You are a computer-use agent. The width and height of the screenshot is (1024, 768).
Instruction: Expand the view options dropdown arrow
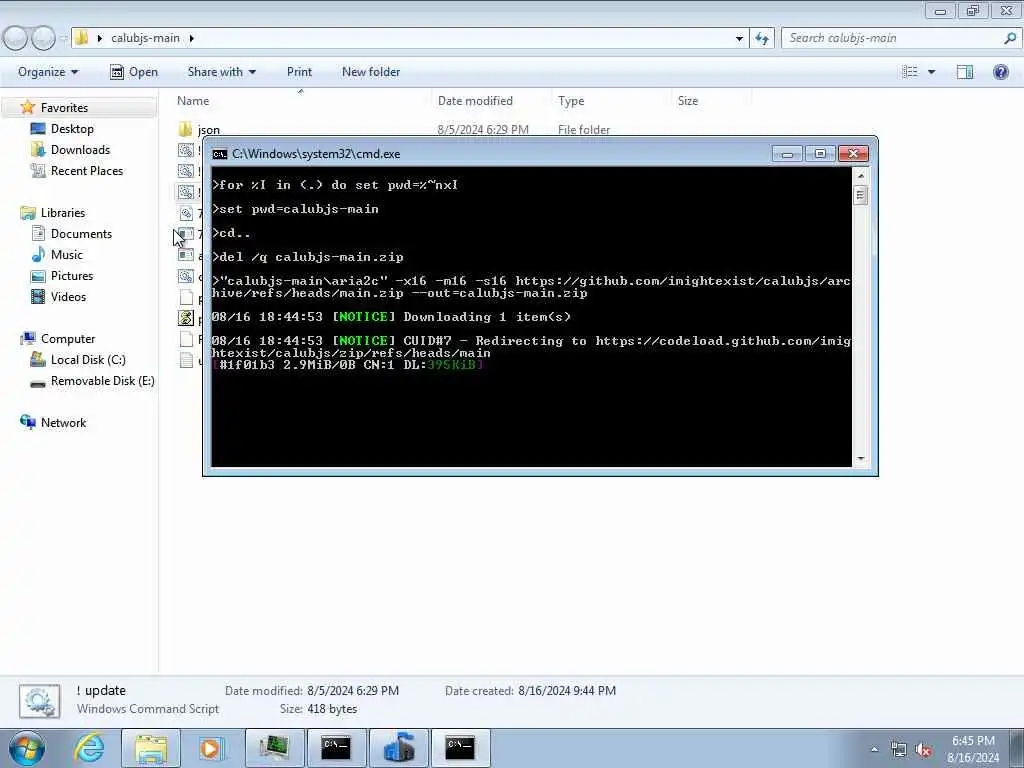(931, 72)
